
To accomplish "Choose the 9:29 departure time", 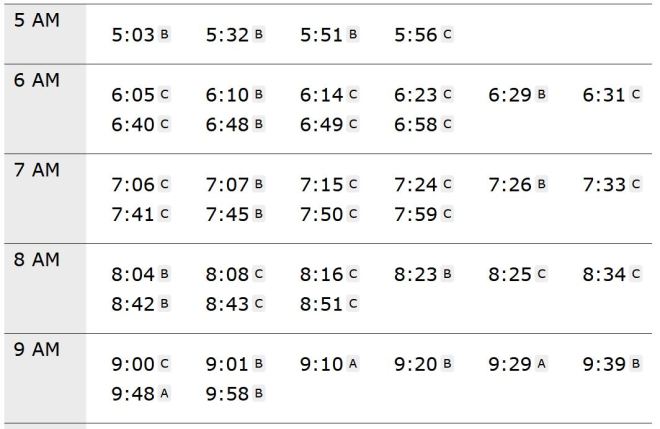I will coord(510,364).
